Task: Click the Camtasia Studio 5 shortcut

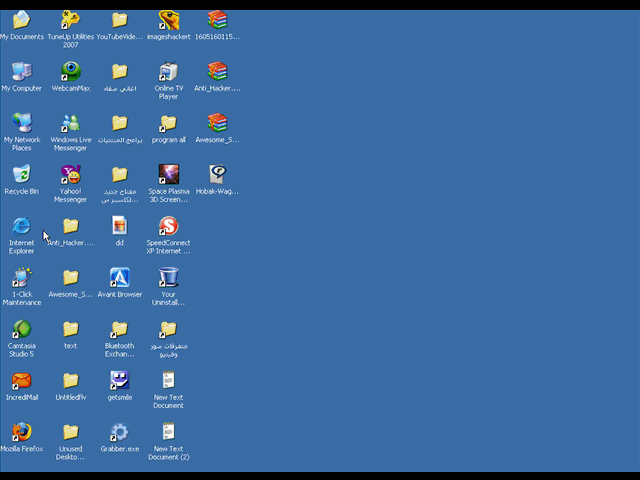Action: 22,329
